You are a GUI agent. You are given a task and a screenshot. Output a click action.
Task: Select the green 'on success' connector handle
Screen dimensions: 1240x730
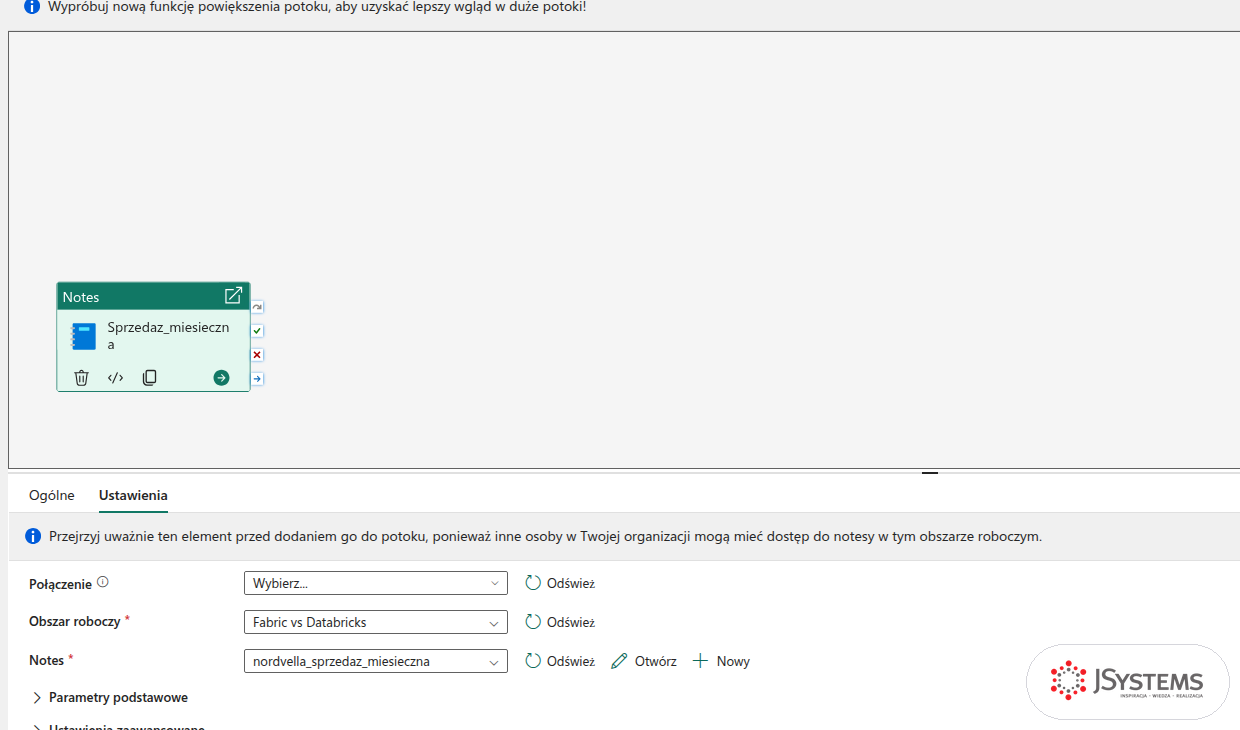click(257, 331)
